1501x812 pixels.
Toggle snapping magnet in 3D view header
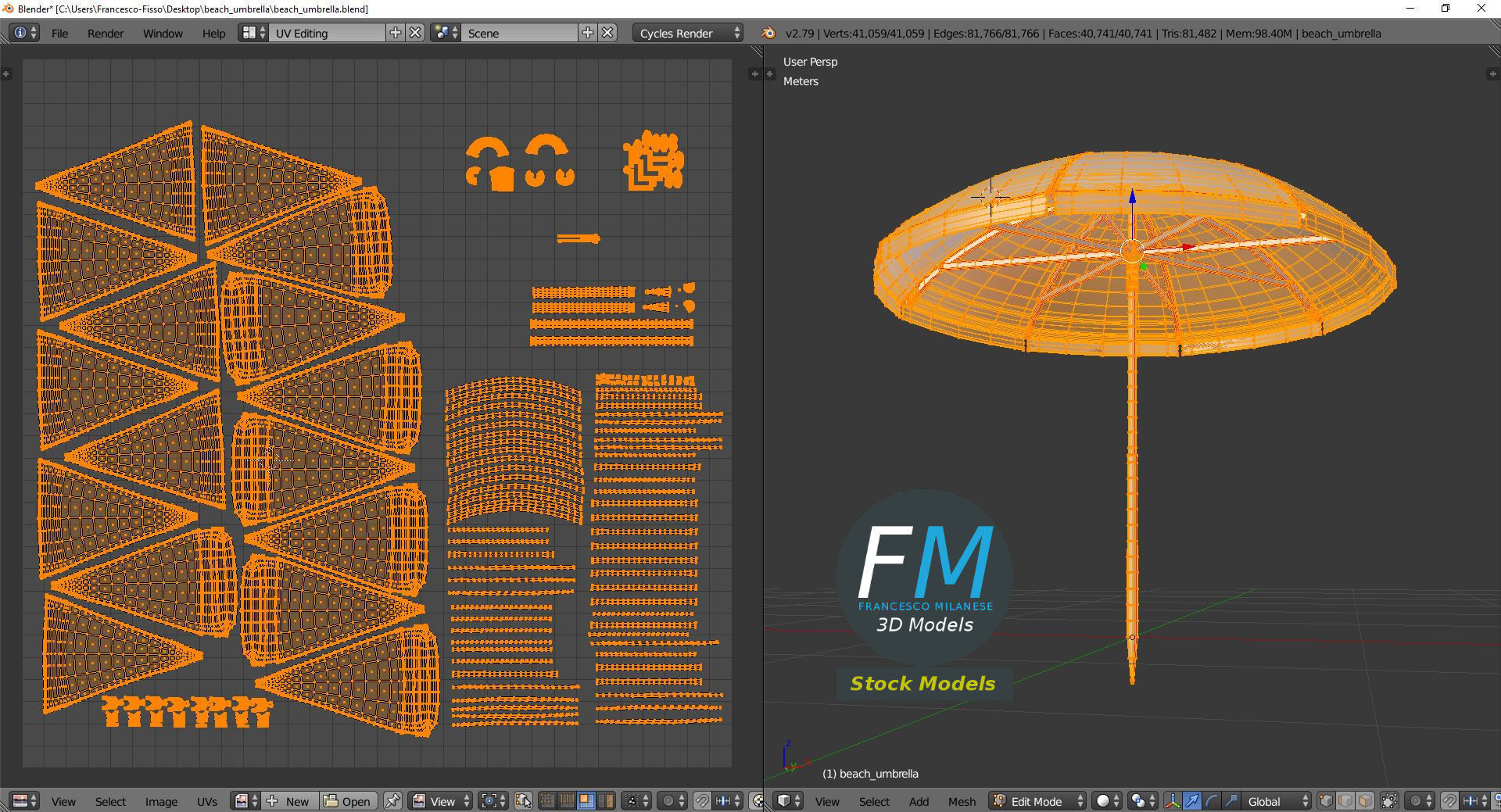[x=1449, y=801]
